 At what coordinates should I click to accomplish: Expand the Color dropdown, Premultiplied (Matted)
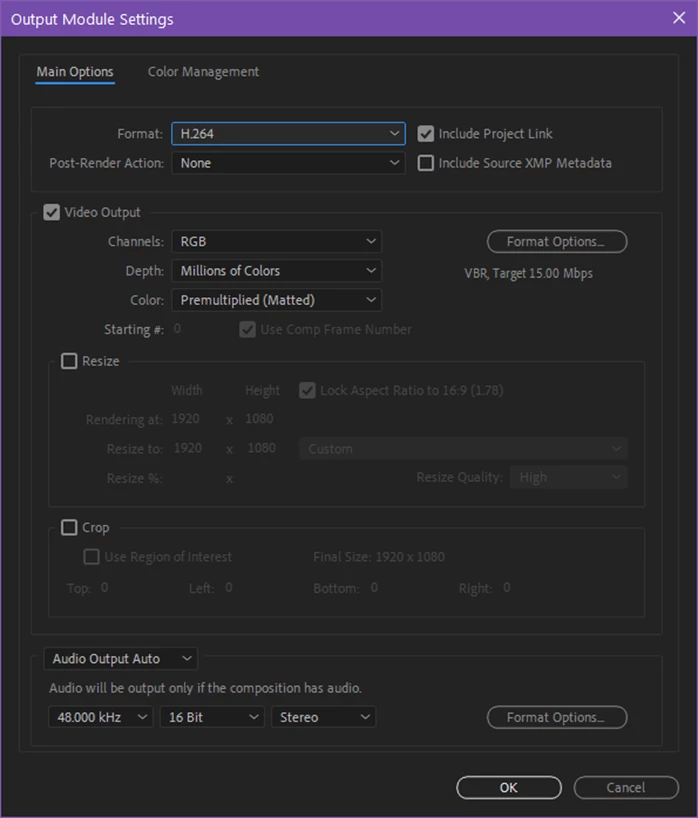[276, 300]
